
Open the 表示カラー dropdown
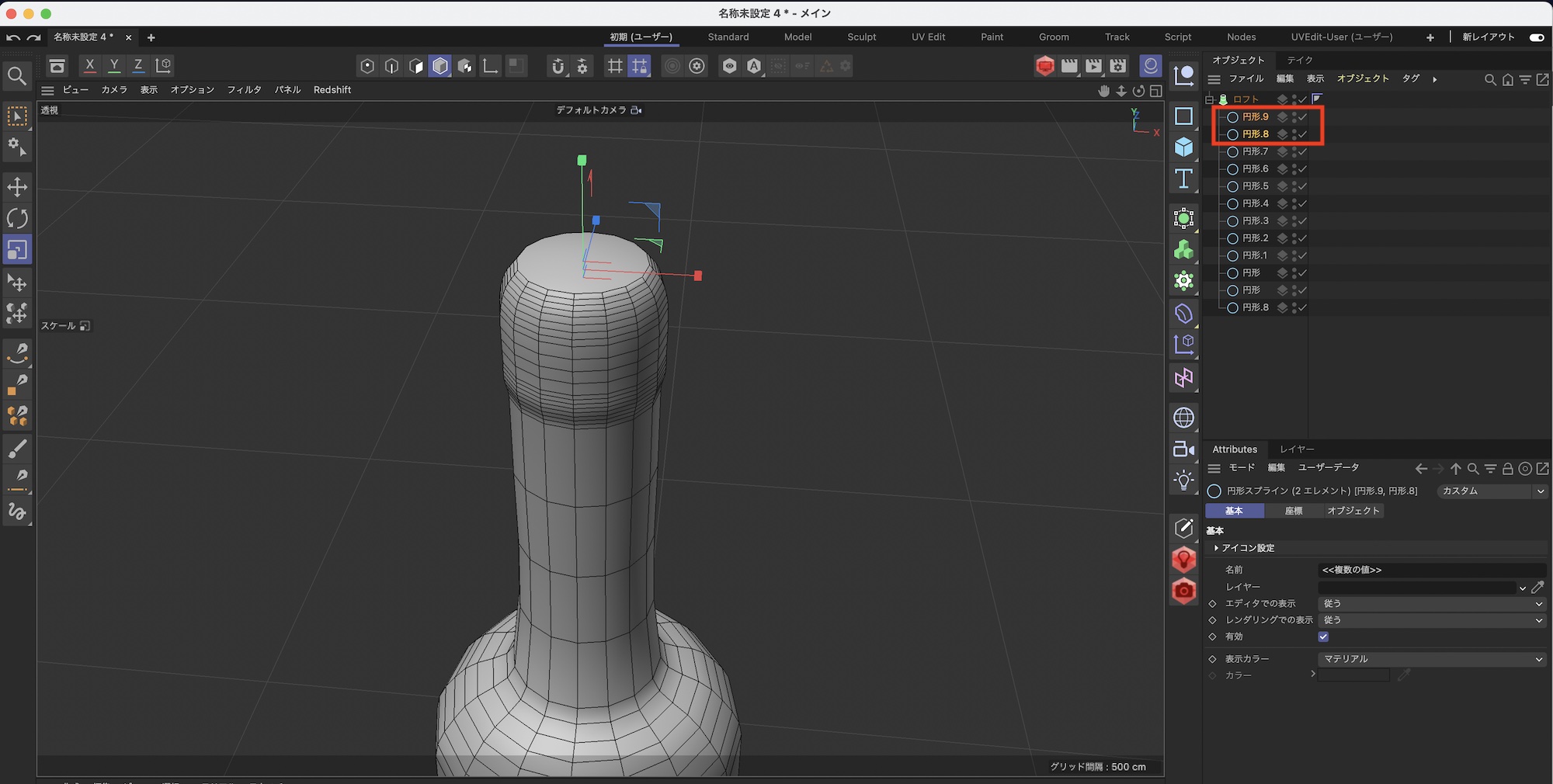1432,659
